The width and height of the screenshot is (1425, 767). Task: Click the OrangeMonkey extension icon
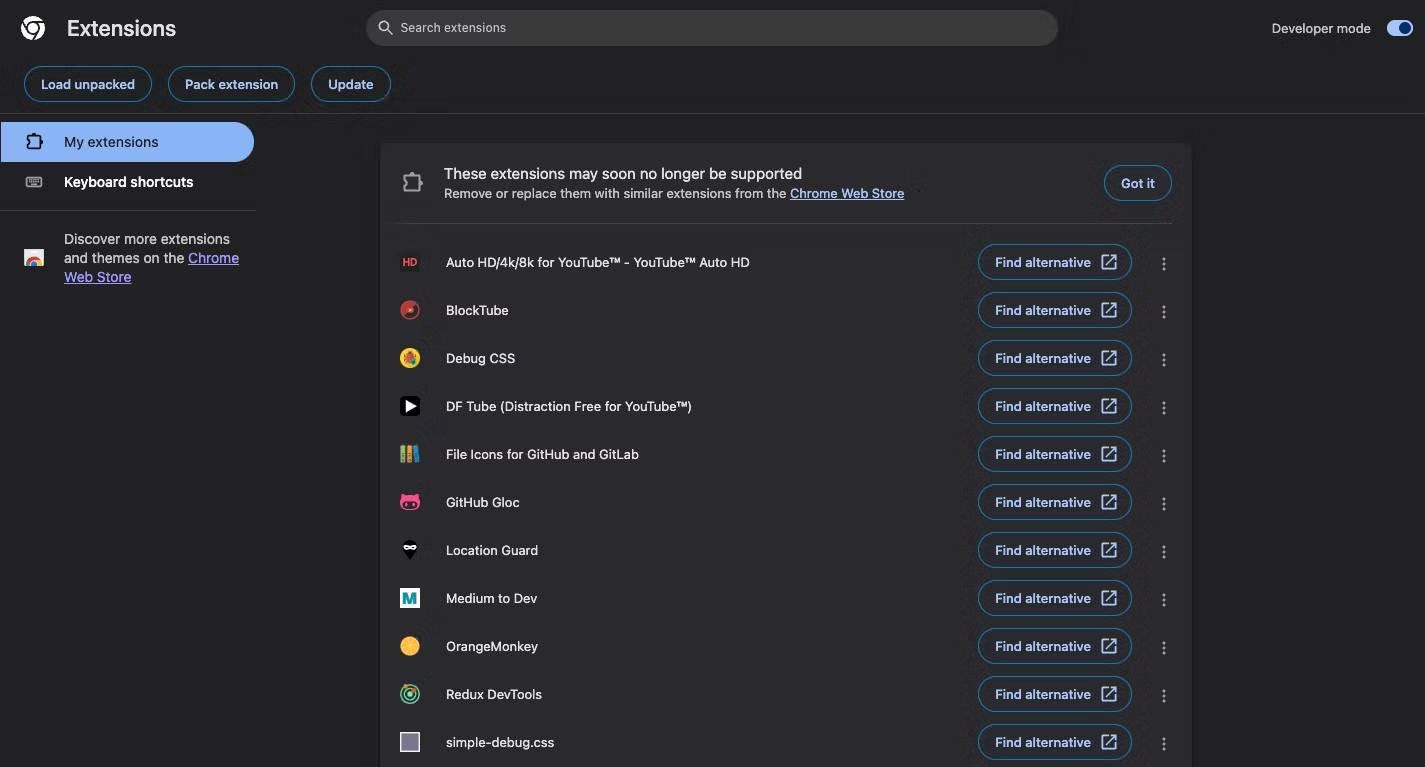coord(410,646)
